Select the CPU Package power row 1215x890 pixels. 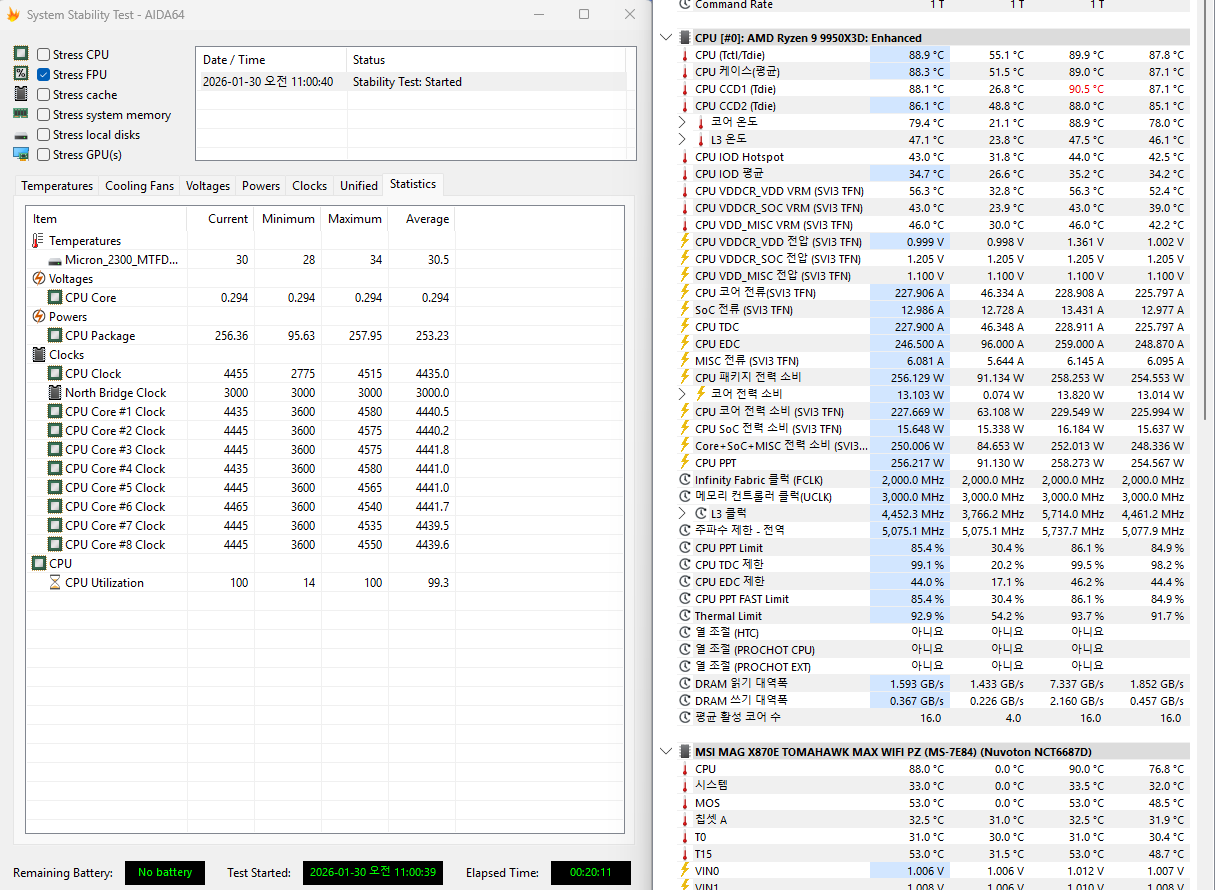[x=100, y=336]
